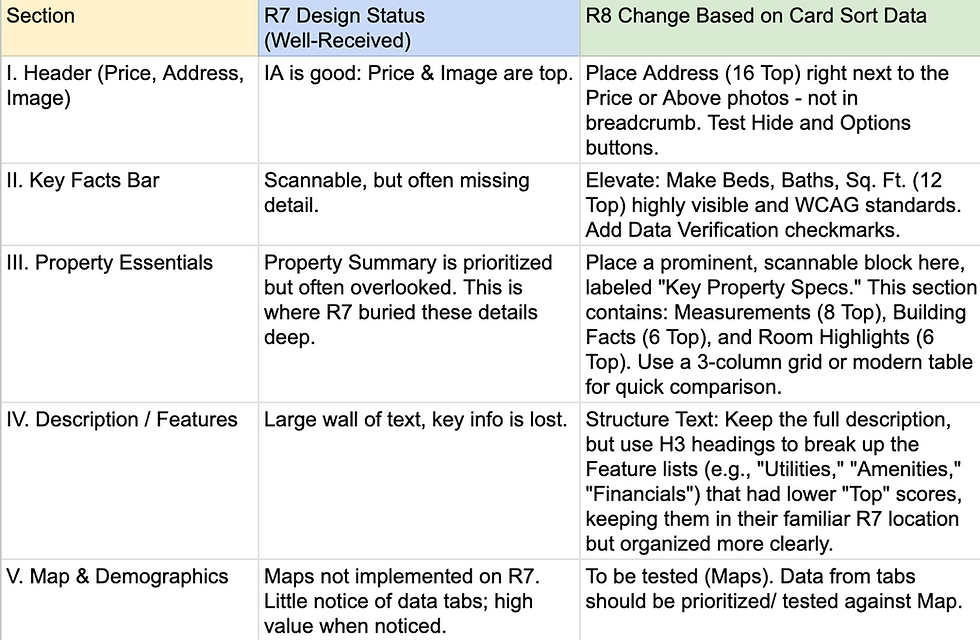The image size is (980, 640).
Task: Click the text Add Data Verification checkmarks
Action: point(742,230)
